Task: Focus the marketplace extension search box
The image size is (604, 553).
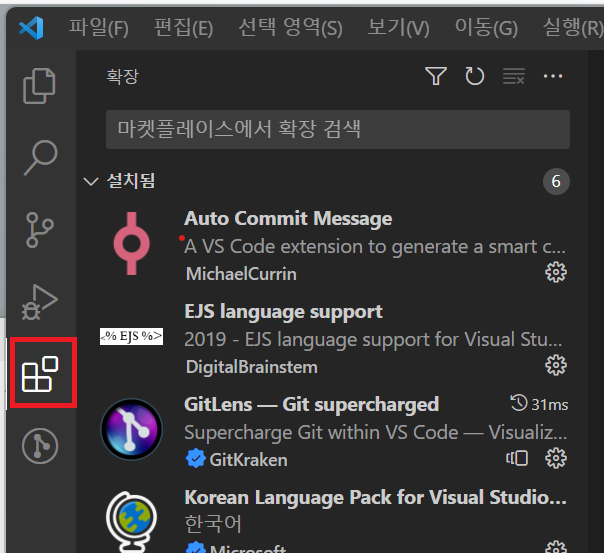Action: (x=338, y=129)
